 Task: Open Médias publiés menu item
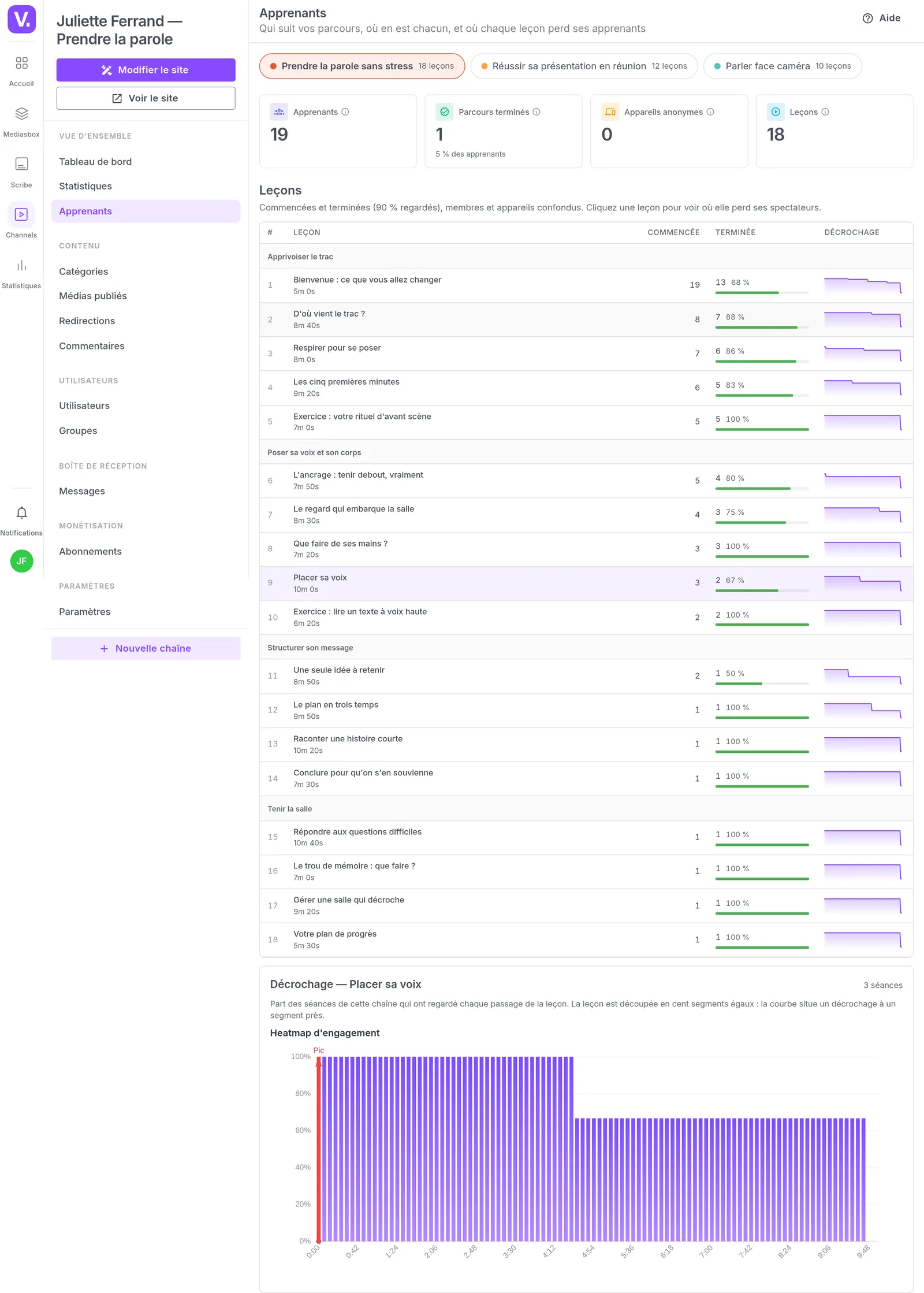[146, 296]
